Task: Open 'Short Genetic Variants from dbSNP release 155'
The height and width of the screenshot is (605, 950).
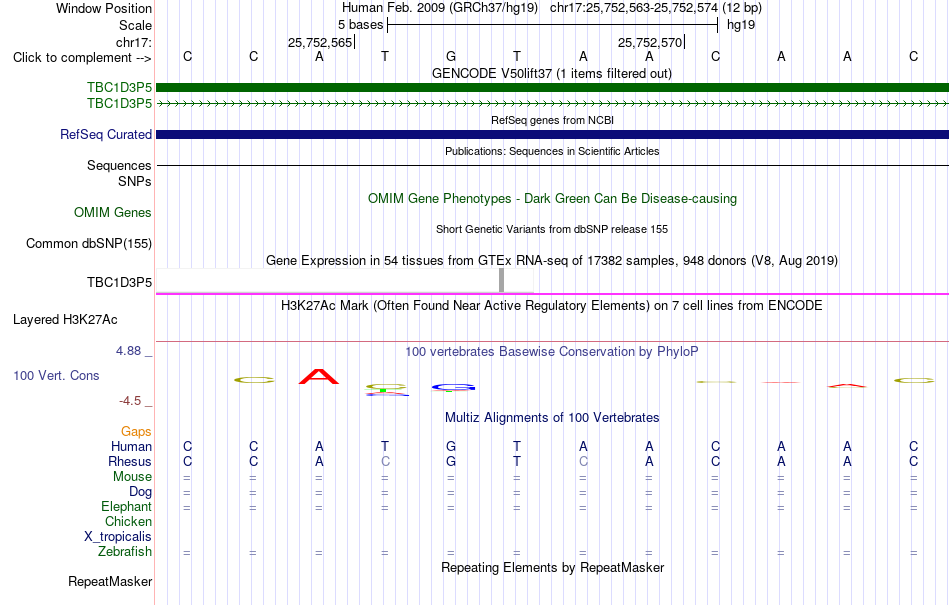Action: [552, 230]
